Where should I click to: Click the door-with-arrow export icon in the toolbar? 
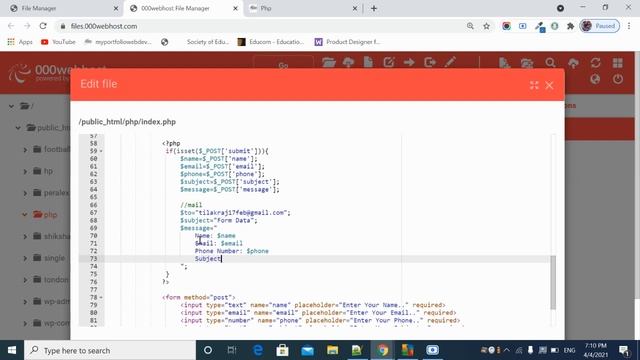(x=430, y=62)
